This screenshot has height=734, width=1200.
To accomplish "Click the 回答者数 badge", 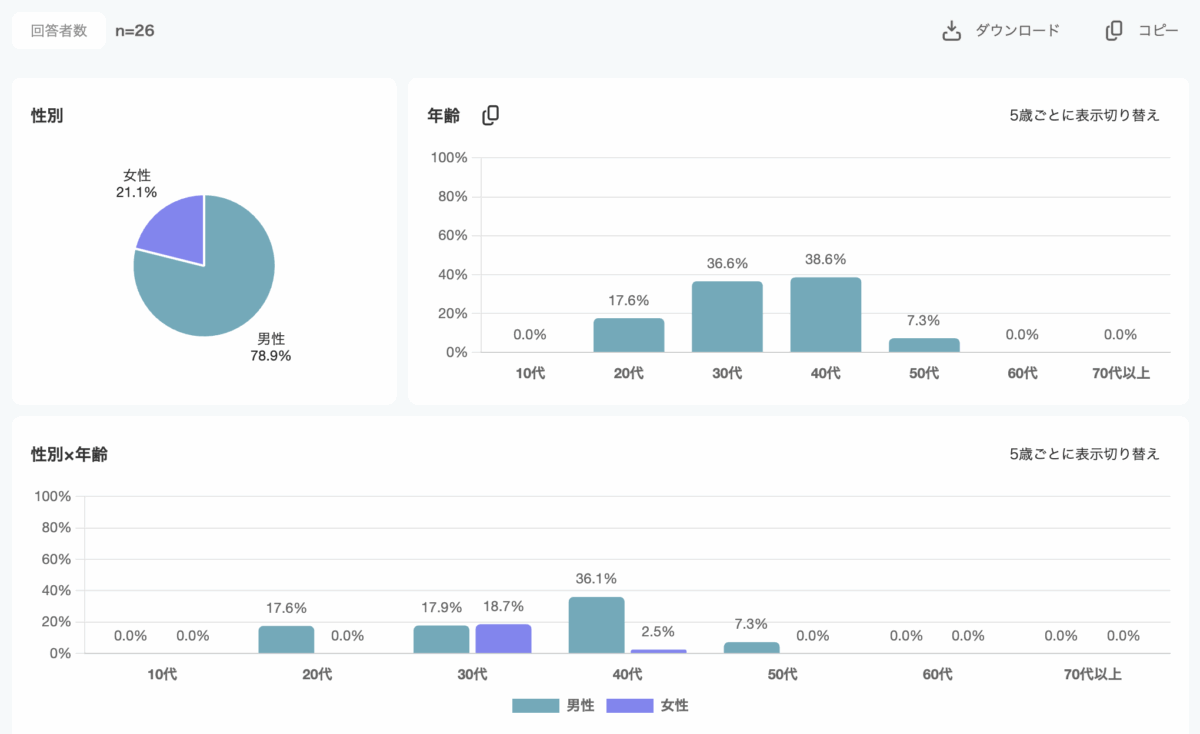I will pyautogui.click(x=59, y=31).
